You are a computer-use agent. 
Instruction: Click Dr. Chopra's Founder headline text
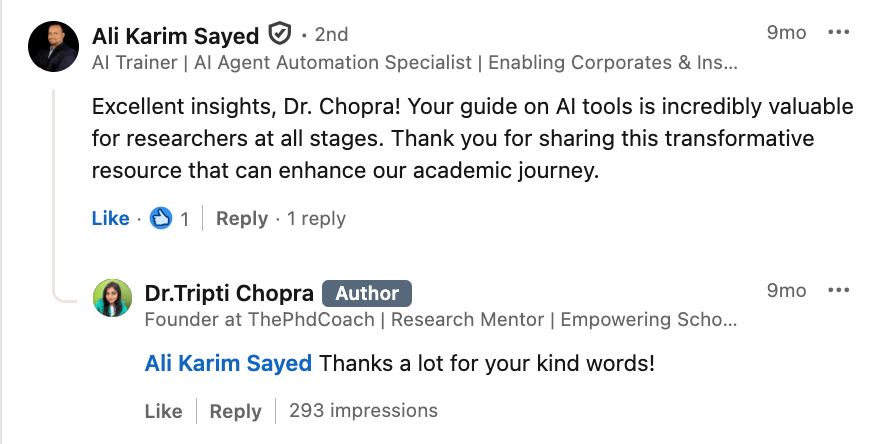(440, 321)
